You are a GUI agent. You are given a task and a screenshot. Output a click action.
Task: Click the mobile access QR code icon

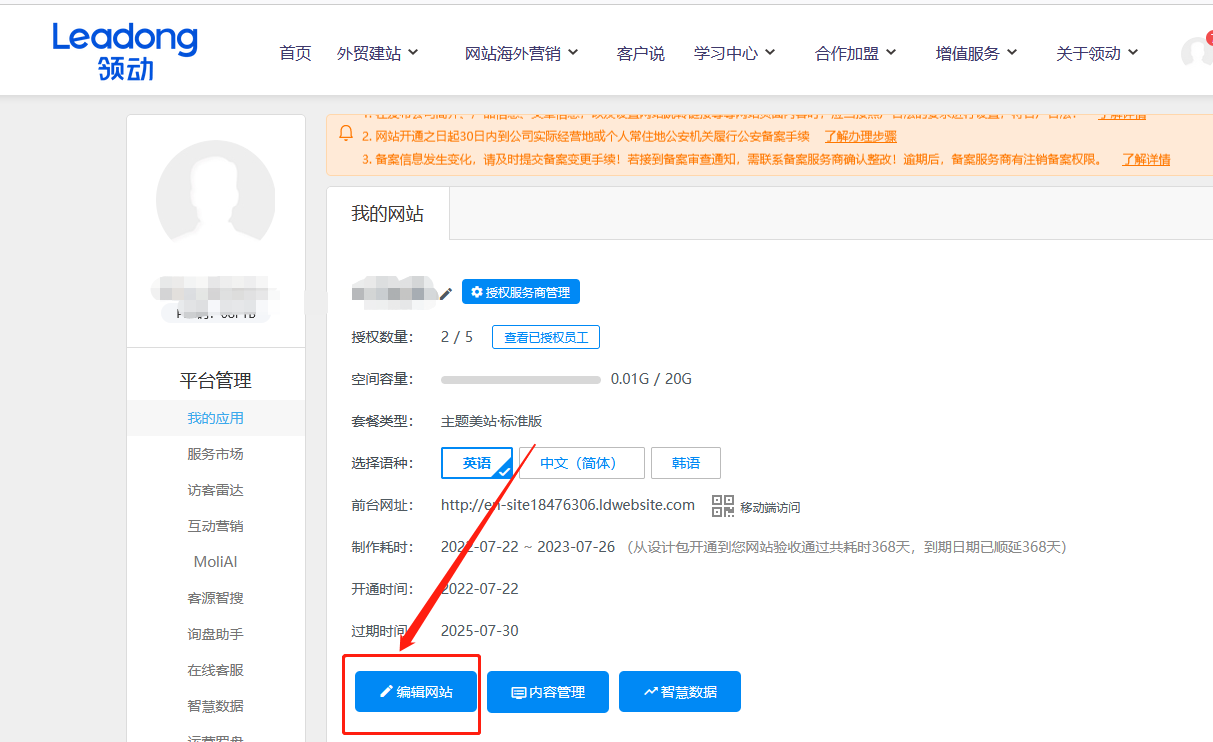722,506
